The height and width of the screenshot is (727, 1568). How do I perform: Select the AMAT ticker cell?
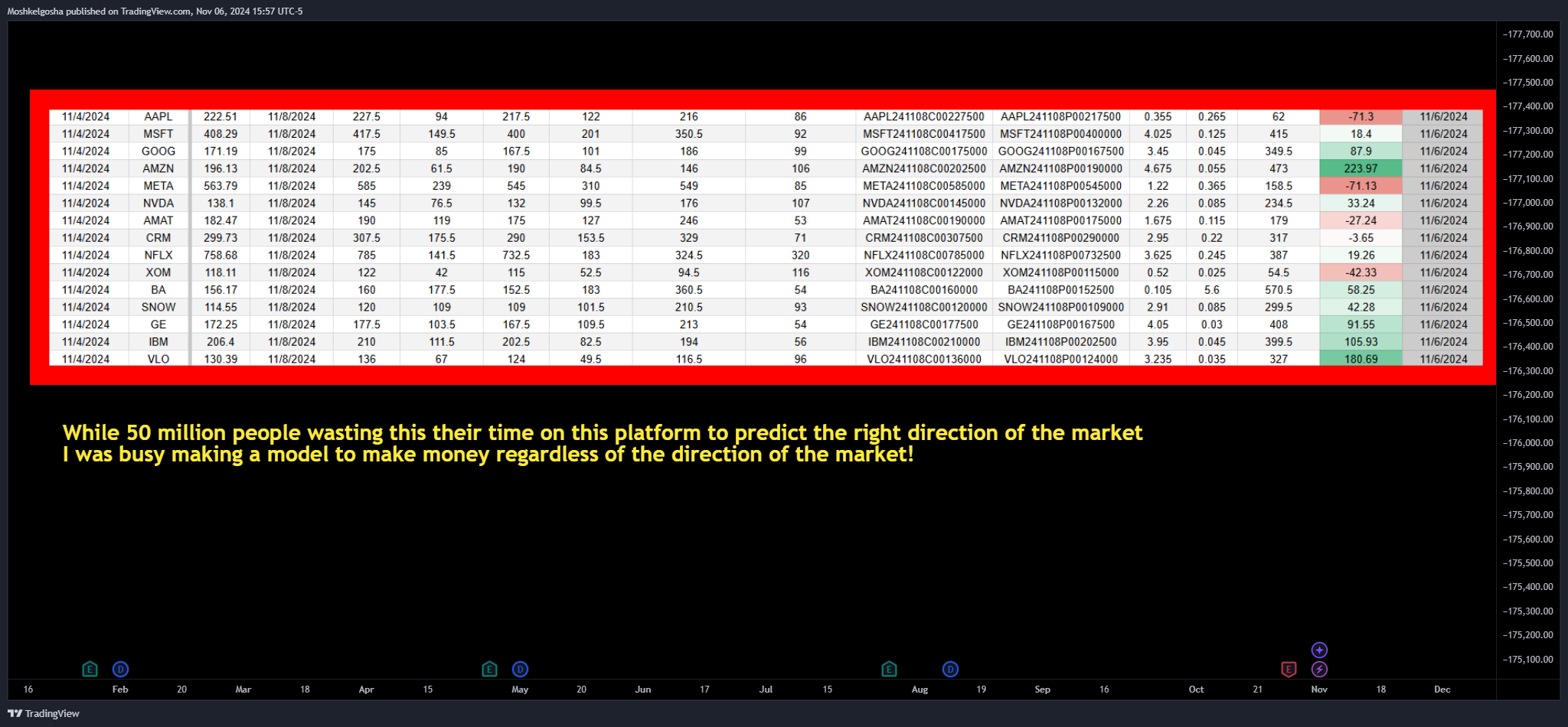tap(158, 220)
